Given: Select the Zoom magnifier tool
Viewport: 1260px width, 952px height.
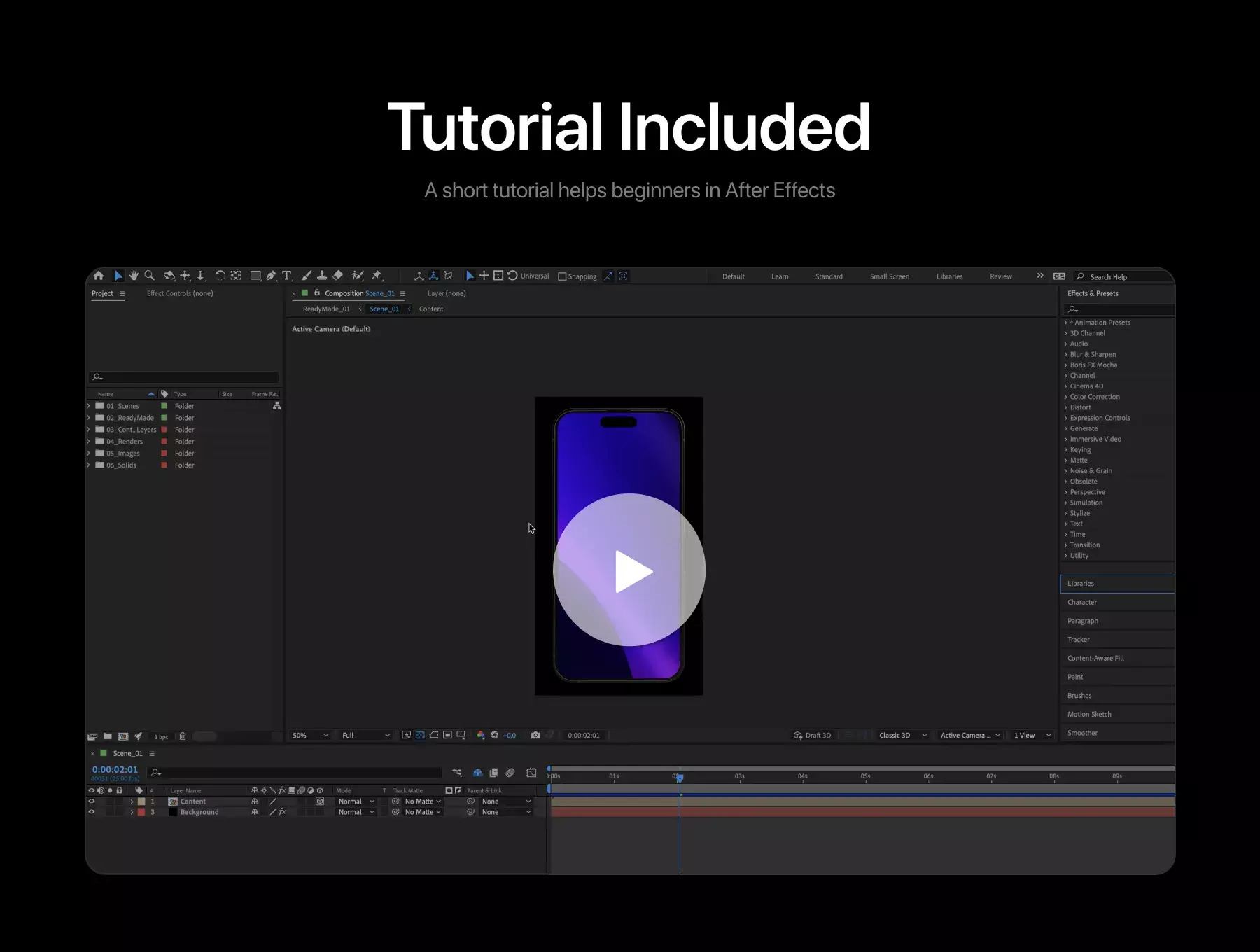Looking at the screenshot, I should (149, 276).
